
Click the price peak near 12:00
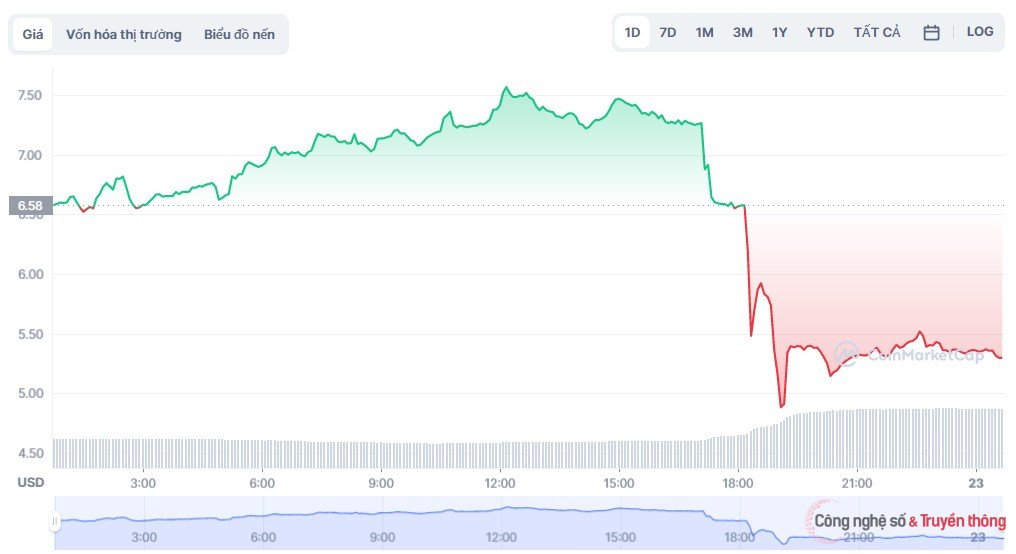pyautogui.click(x=506, y=88)
